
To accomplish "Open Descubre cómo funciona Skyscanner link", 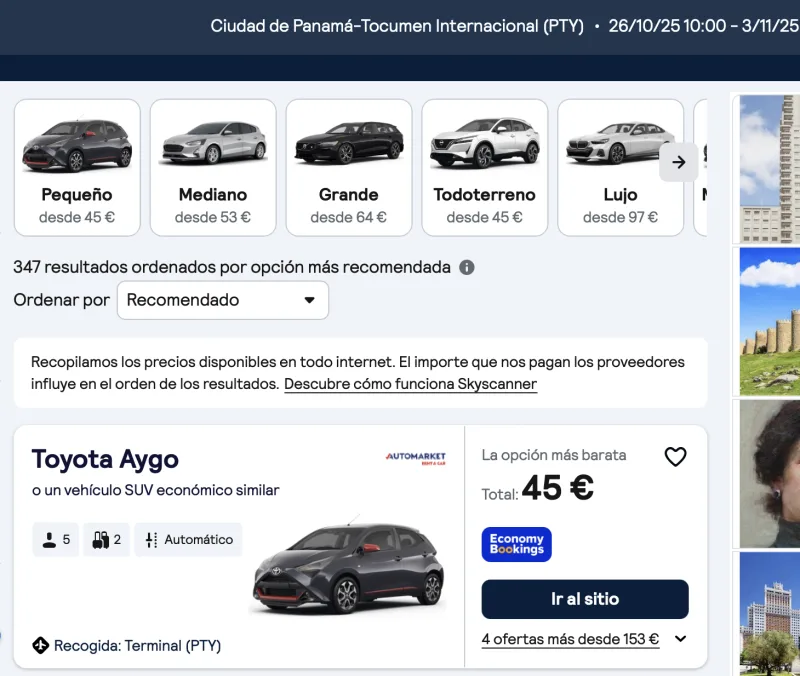I will click(411, 384).
